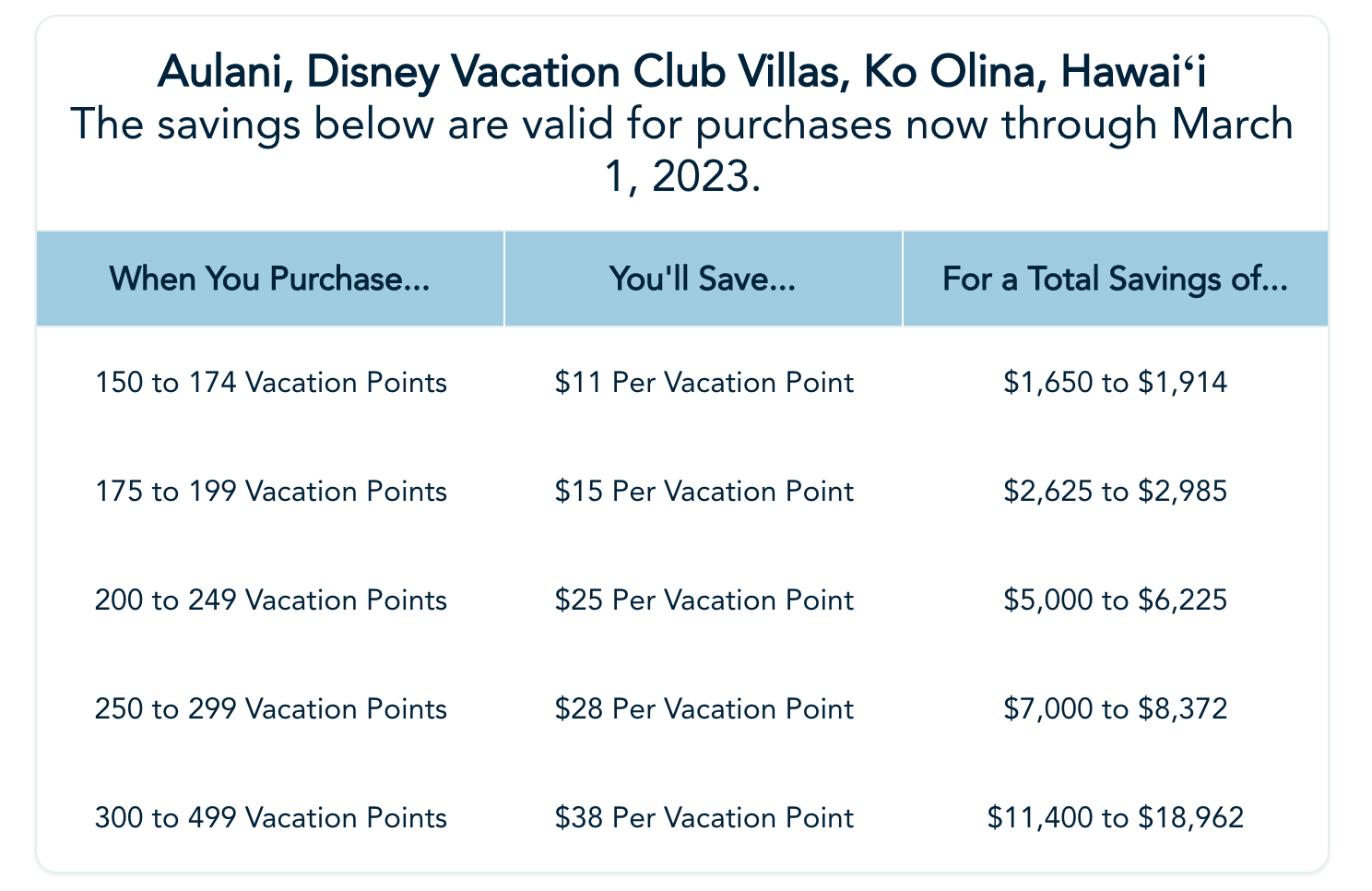Select the 300 to 499 Vacation Points cell
1372x891 pixels.
271,817
